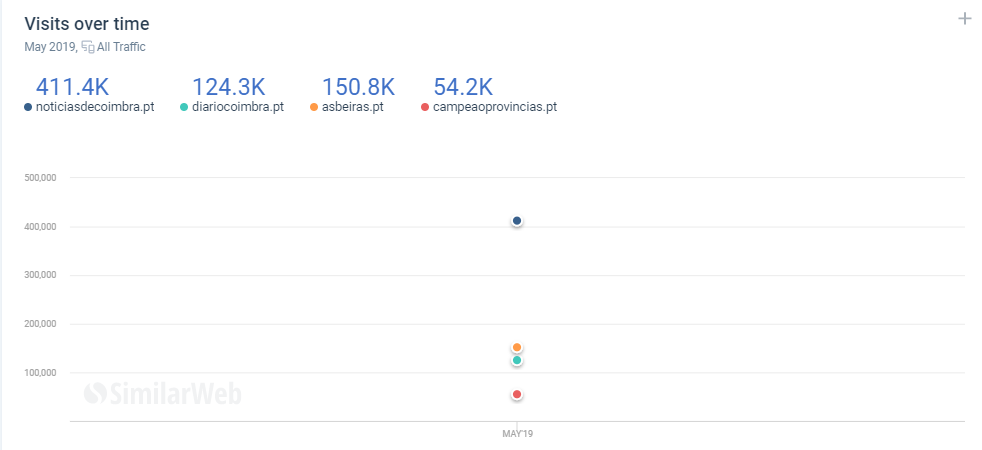Select the orange data point on the chart
This screenshot has width=982, height=450.
click(517, 347)
